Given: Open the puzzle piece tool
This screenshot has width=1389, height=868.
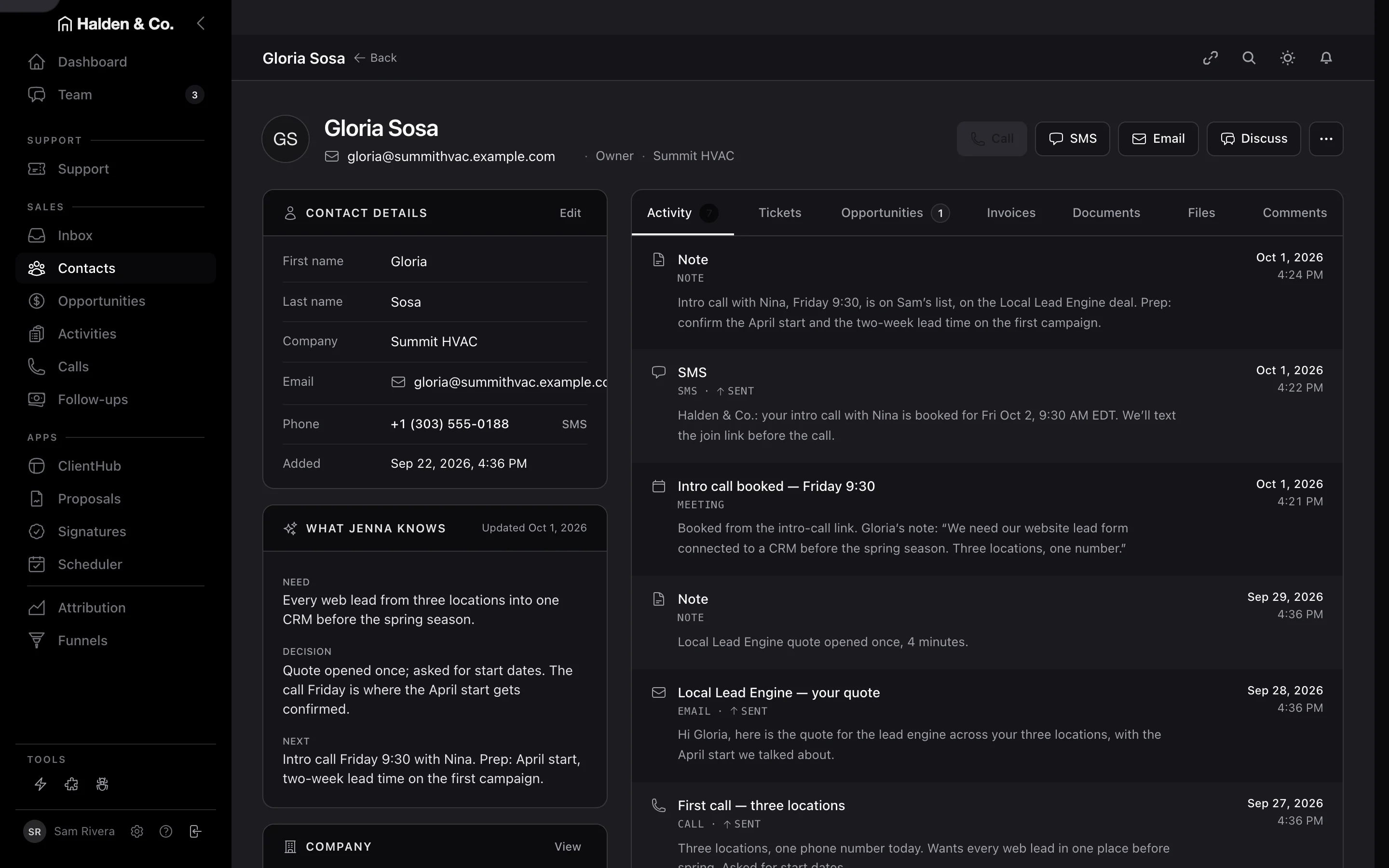Looking at the screenshot, I should (71, 784).
